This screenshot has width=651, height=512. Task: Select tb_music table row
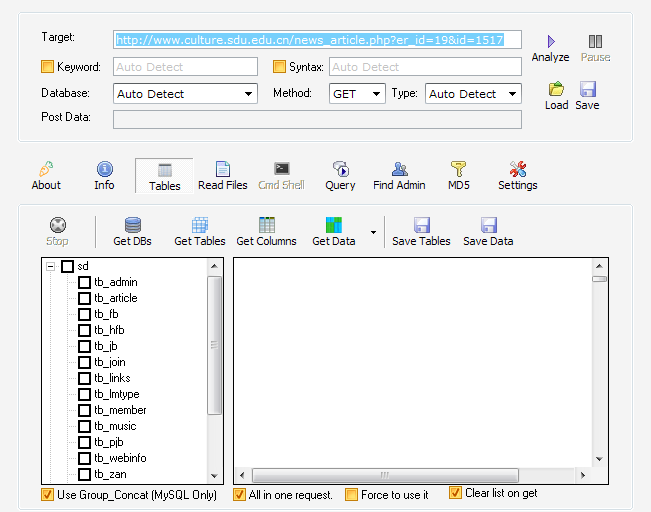(x=115, y=426)
